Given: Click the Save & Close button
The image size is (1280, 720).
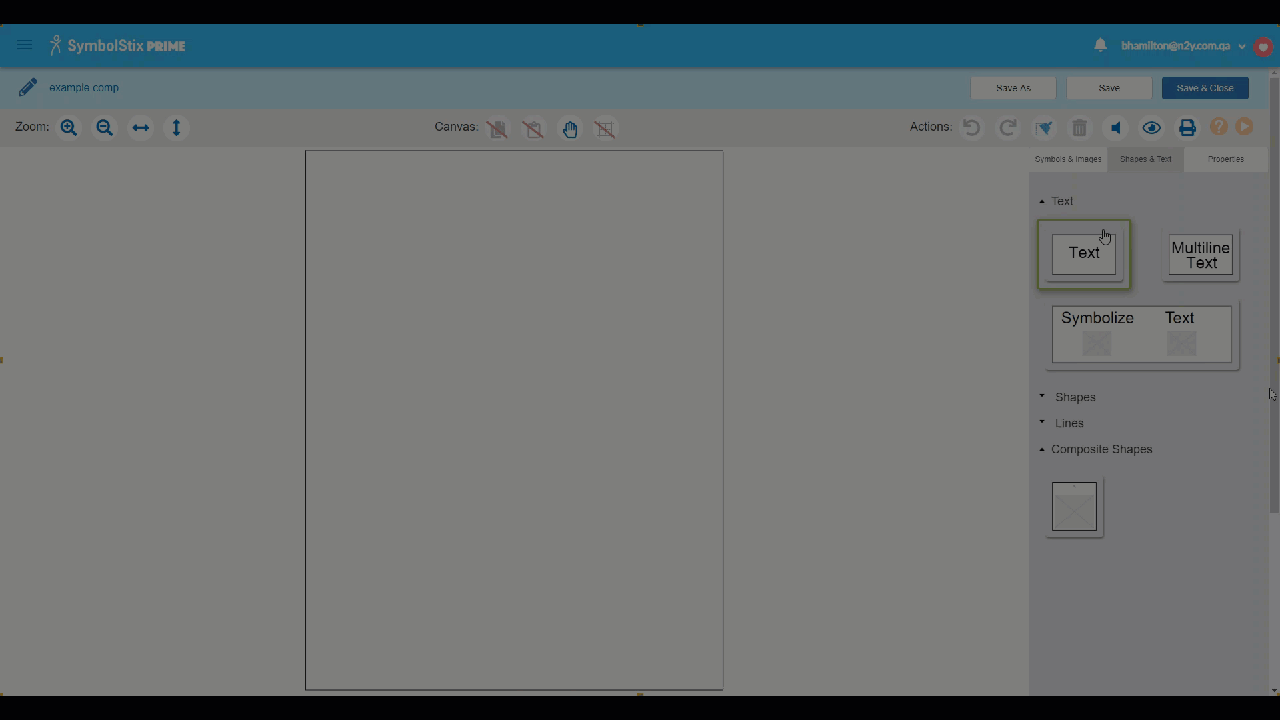Looking at the screenshot, I should [1205, 88].
